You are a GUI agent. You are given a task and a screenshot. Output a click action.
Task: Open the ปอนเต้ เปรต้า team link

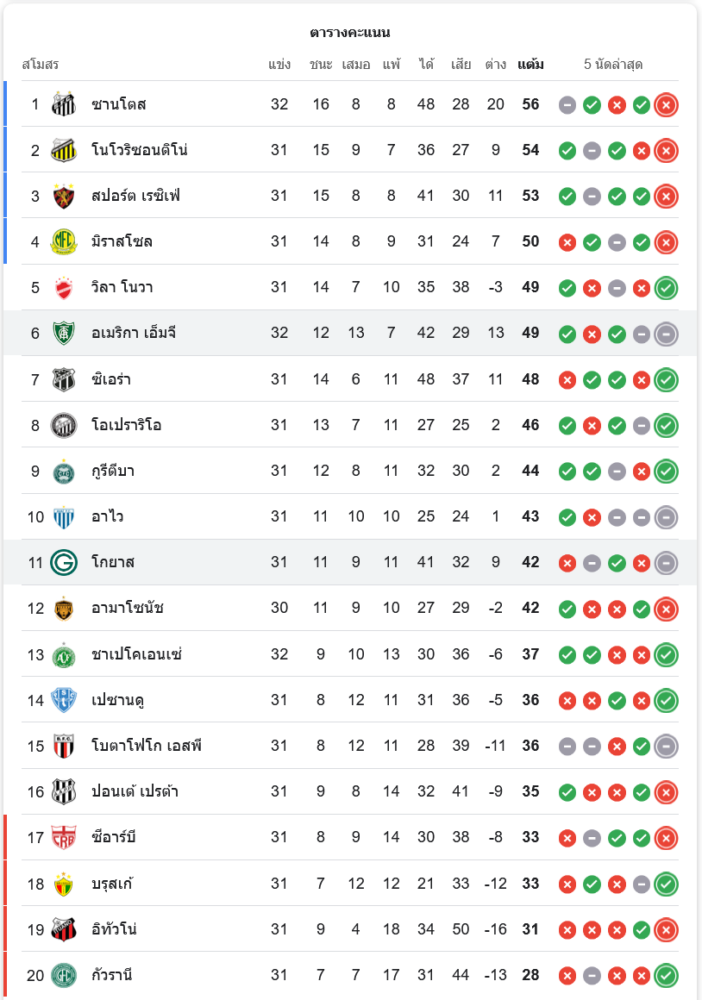tap(134, 792)
